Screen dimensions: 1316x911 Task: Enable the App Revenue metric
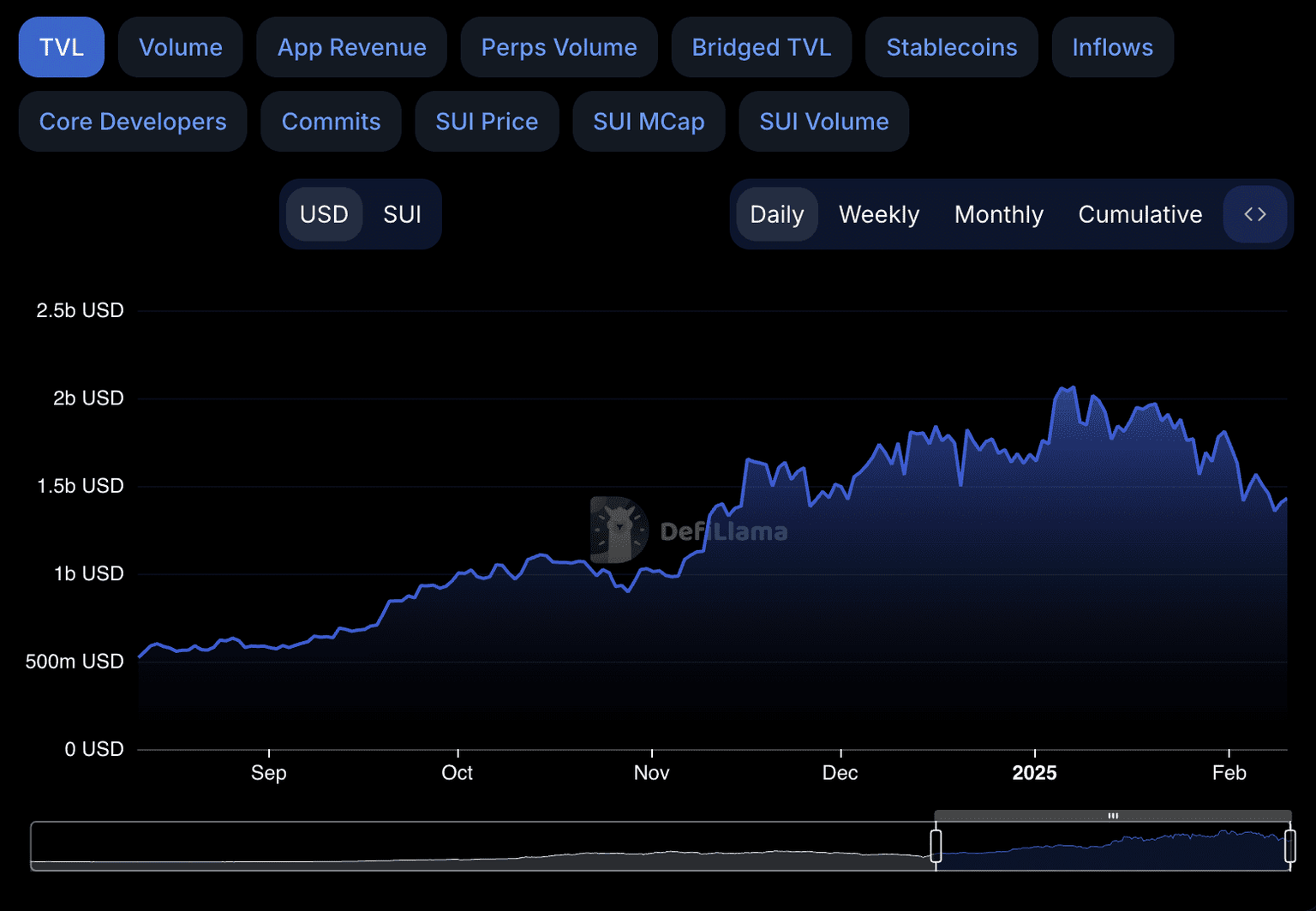351,47
